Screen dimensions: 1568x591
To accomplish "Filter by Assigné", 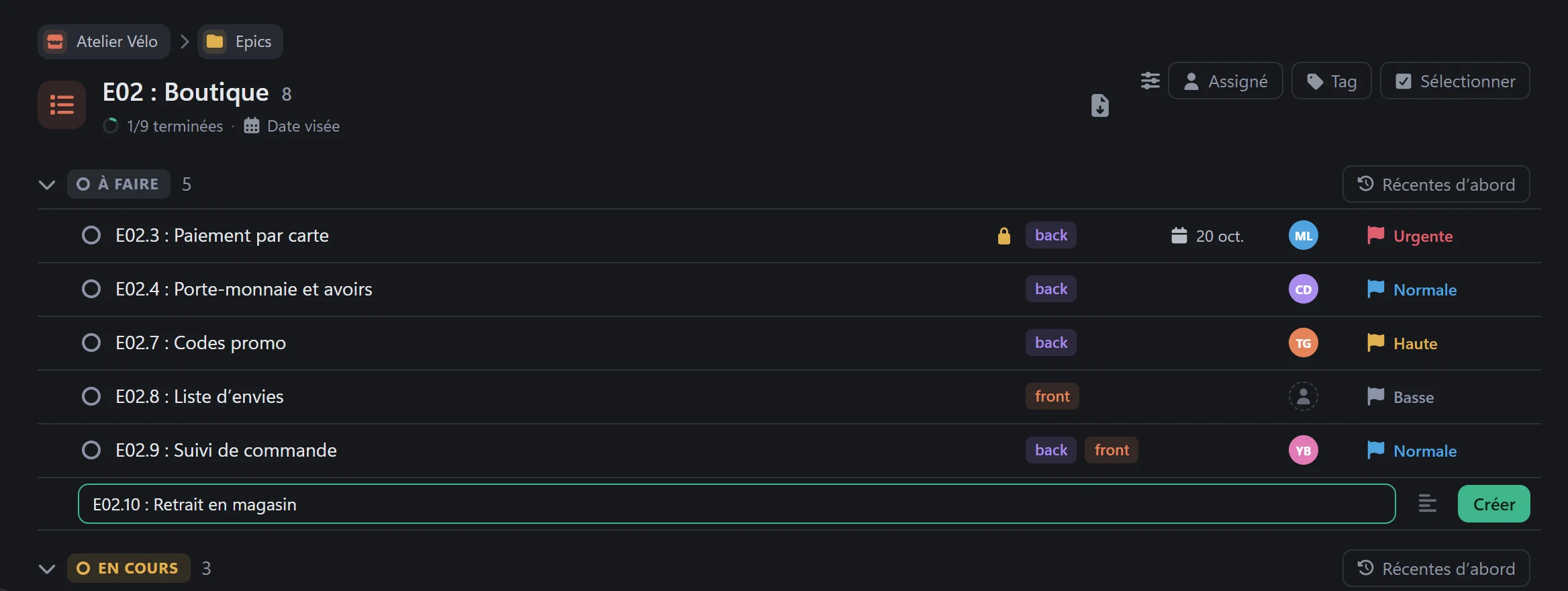I will [x=1225, y=81].
